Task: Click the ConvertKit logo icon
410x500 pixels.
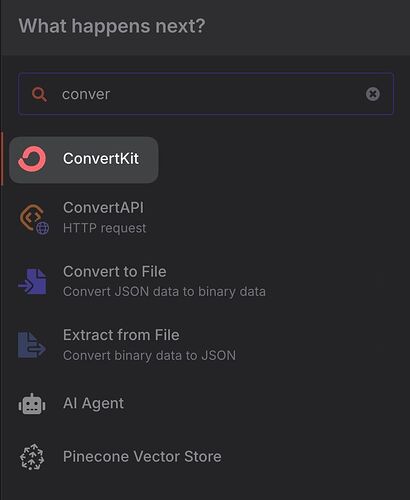Action: pyautogui.click(x=32, y=159)
